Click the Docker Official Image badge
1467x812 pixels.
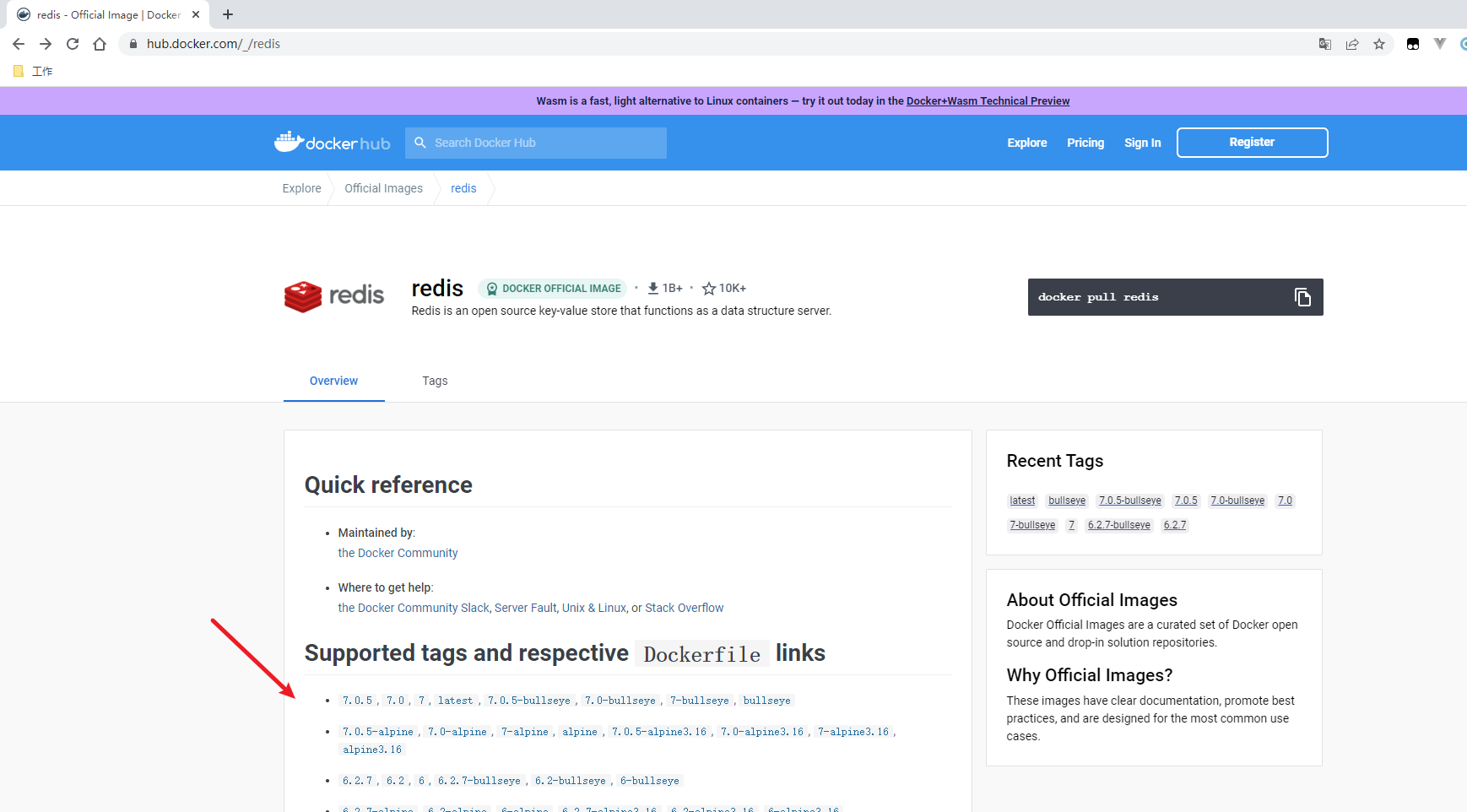(553, 288)
